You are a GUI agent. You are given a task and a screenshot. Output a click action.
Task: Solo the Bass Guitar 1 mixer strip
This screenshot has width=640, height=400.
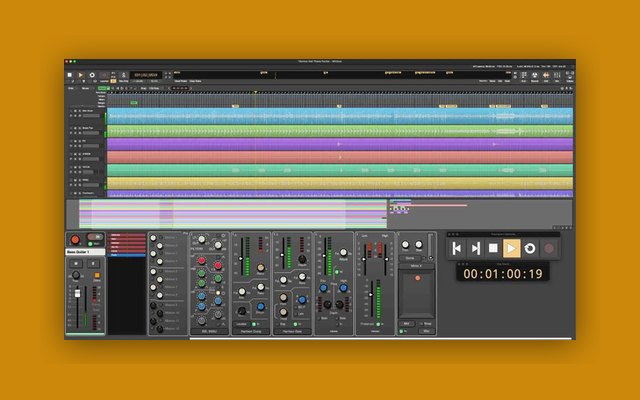[x=93, y=264]
